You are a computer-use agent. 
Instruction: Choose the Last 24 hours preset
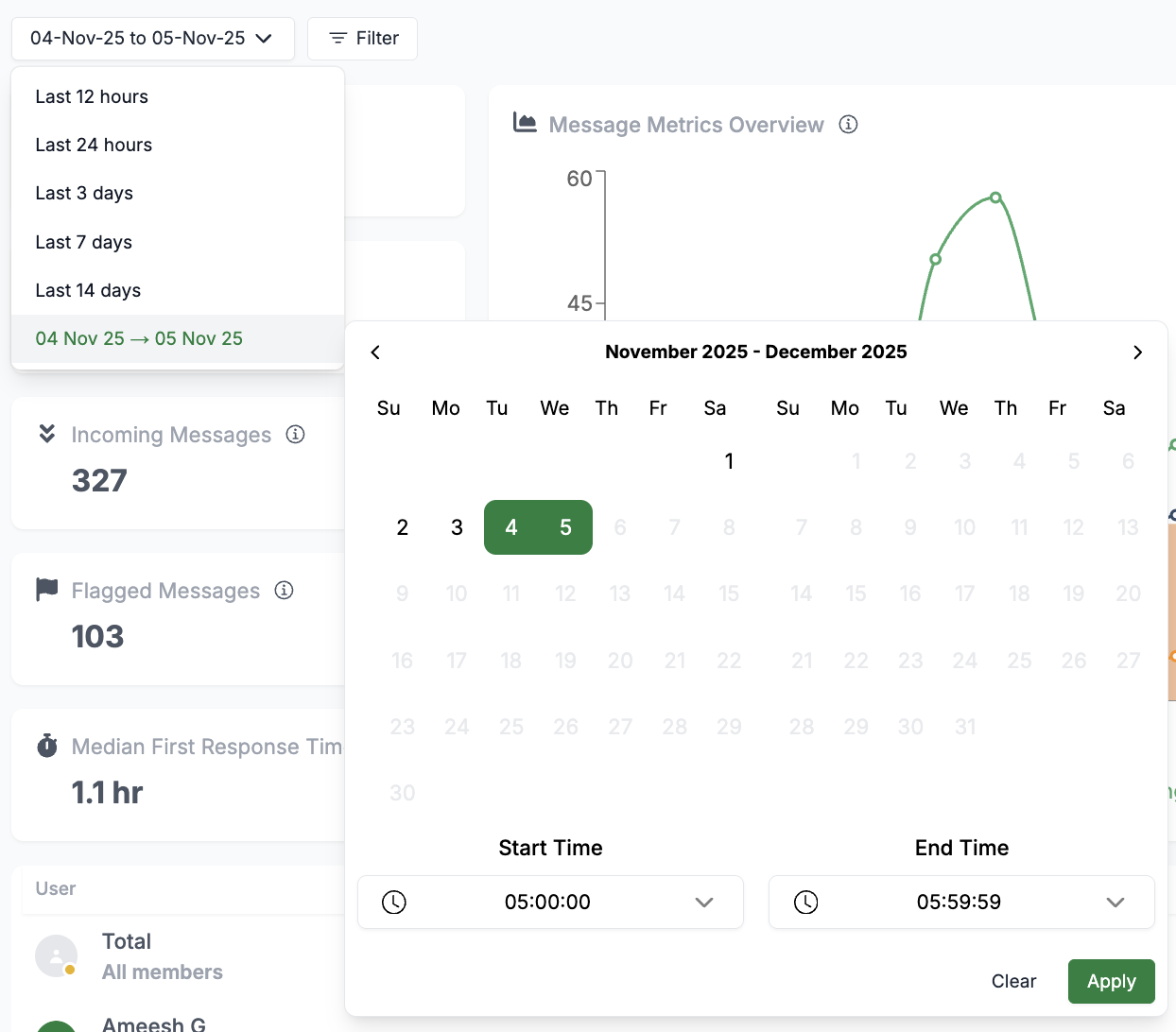178,145
